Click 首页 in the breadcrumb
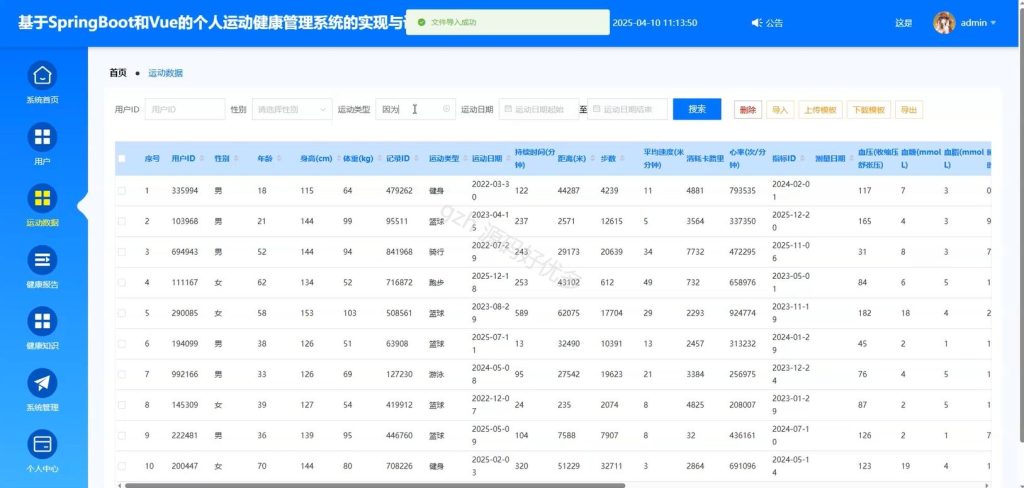The image size is (1024, 488). (118, 73)
